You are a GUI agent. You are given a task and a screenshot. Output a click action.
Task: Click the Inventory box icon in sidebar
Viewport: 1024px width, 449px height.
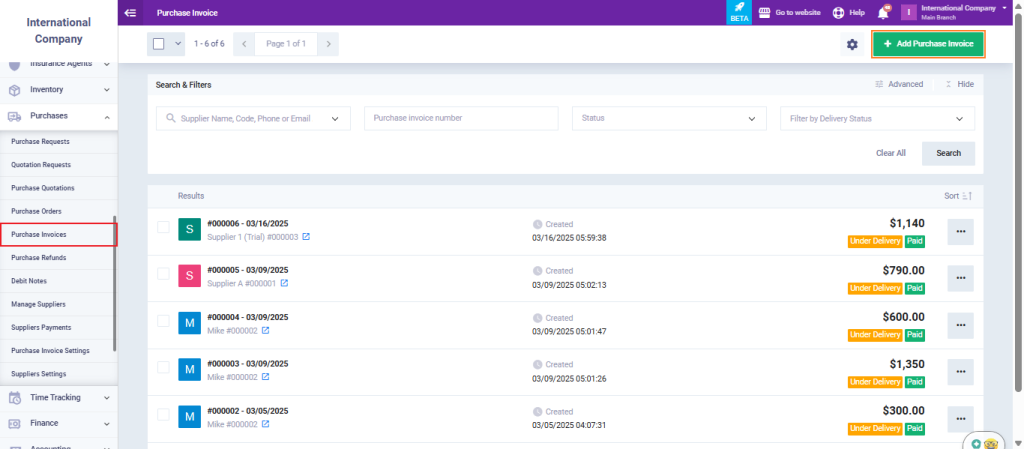click(14, 90)
